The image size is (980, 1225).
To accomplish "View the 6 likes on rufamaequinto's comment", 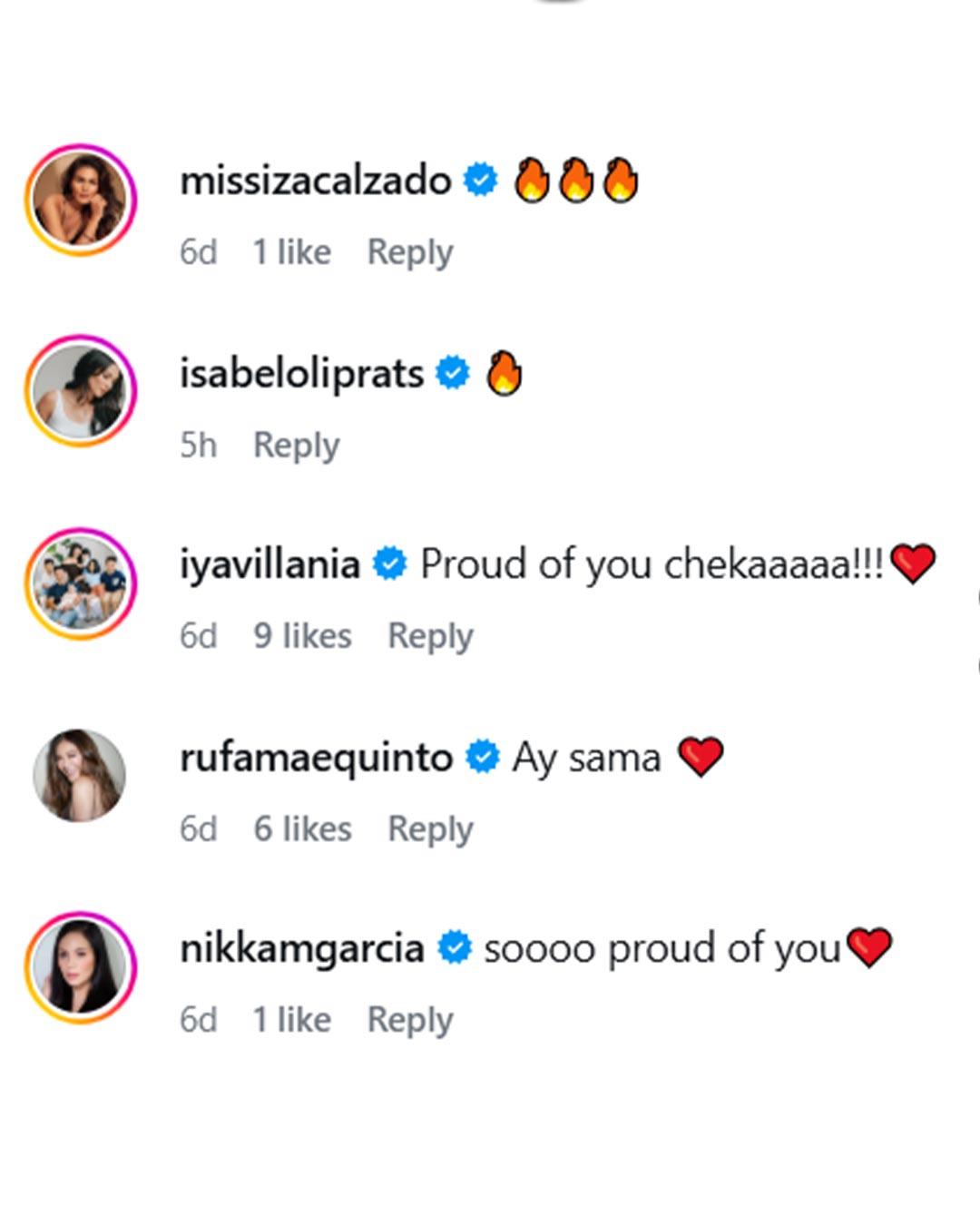I will pos(302,829).
